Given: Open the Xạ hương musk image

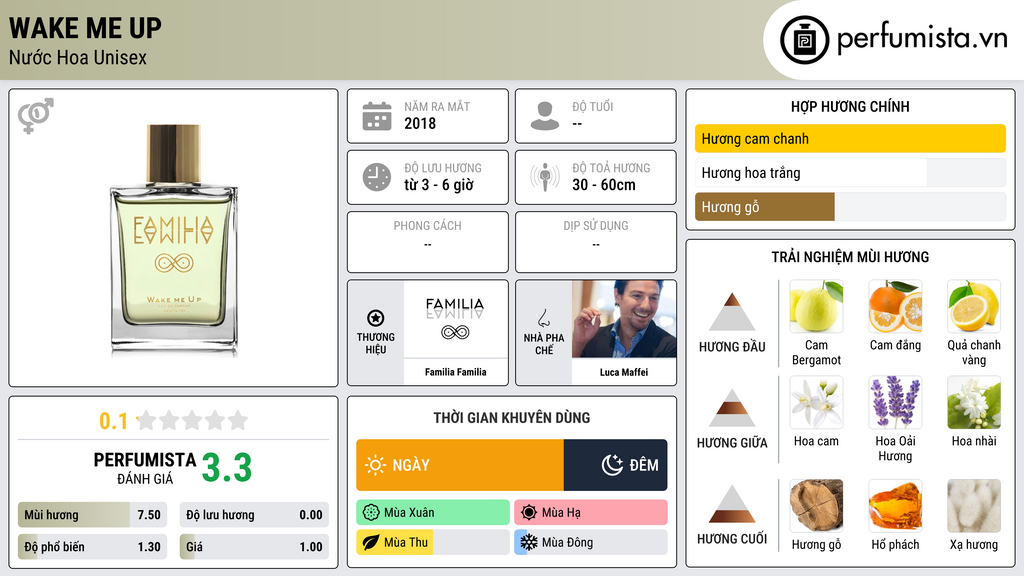Looking at the screenshot, I should pos(974,505).
